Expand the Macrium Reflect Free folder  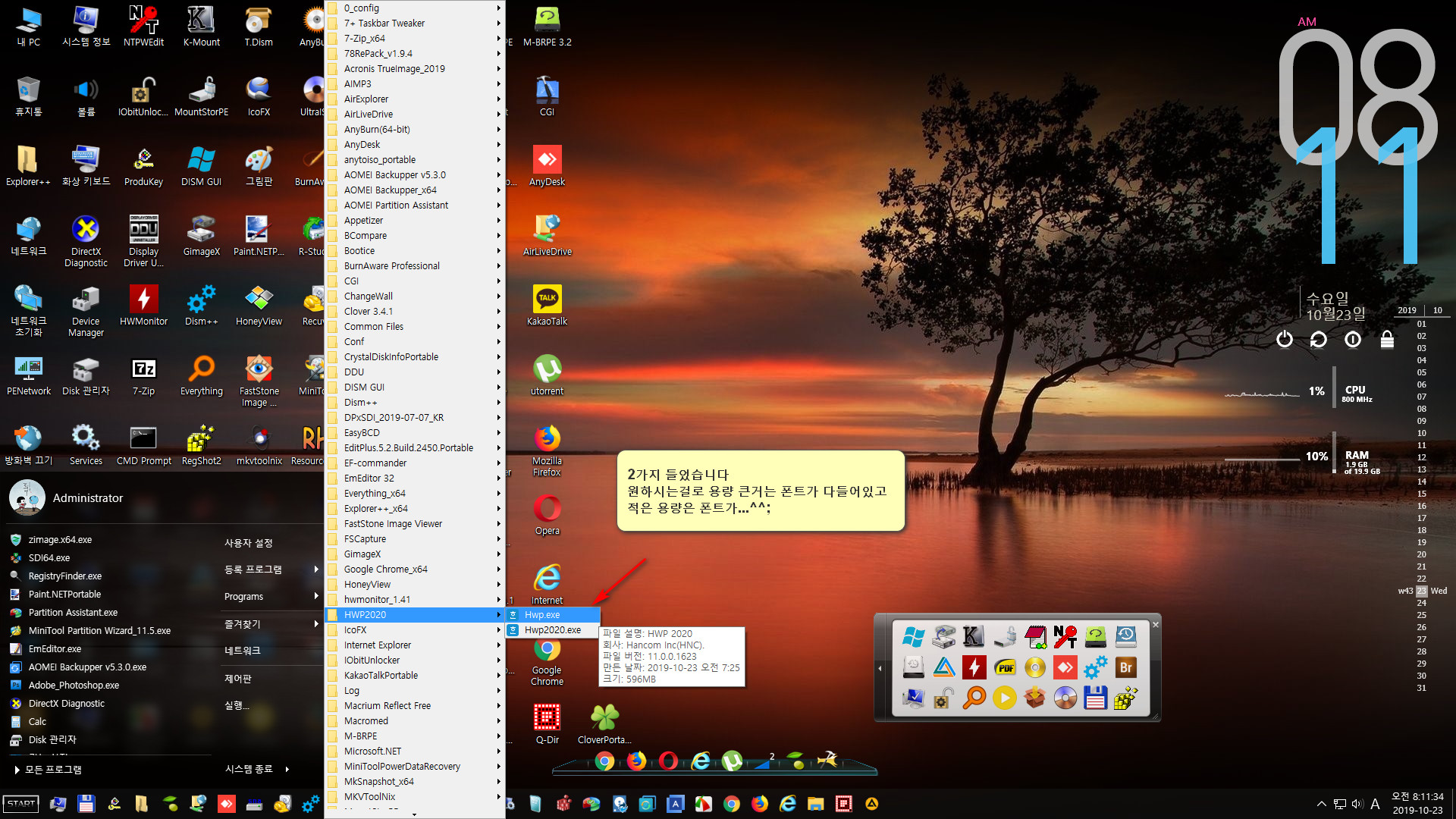(415, 705)
